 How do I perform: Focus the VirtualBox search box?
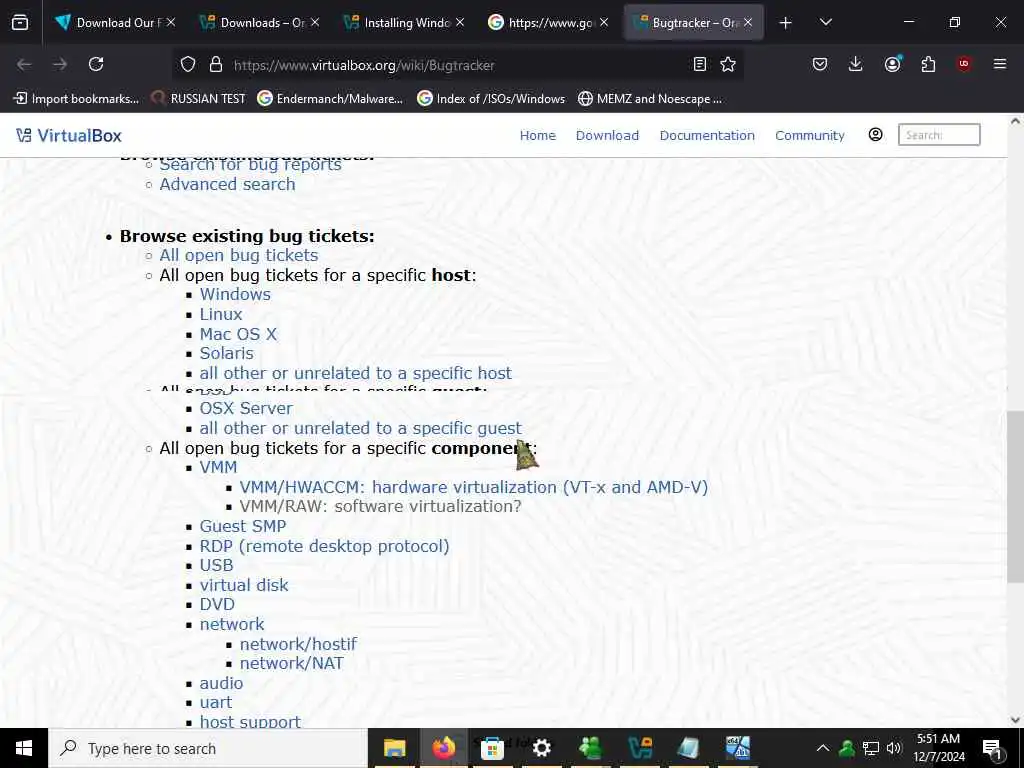(939, 135)
